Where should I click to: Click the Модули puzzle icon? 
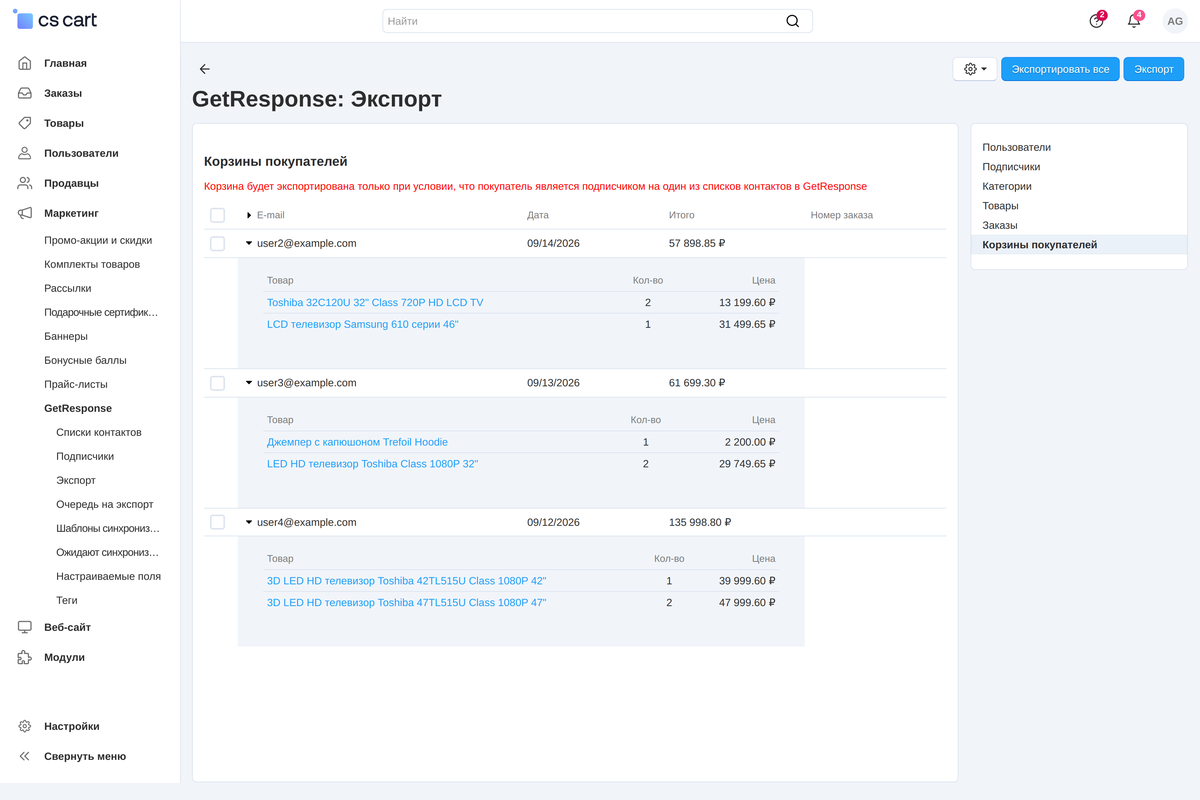tap(25, 657)
